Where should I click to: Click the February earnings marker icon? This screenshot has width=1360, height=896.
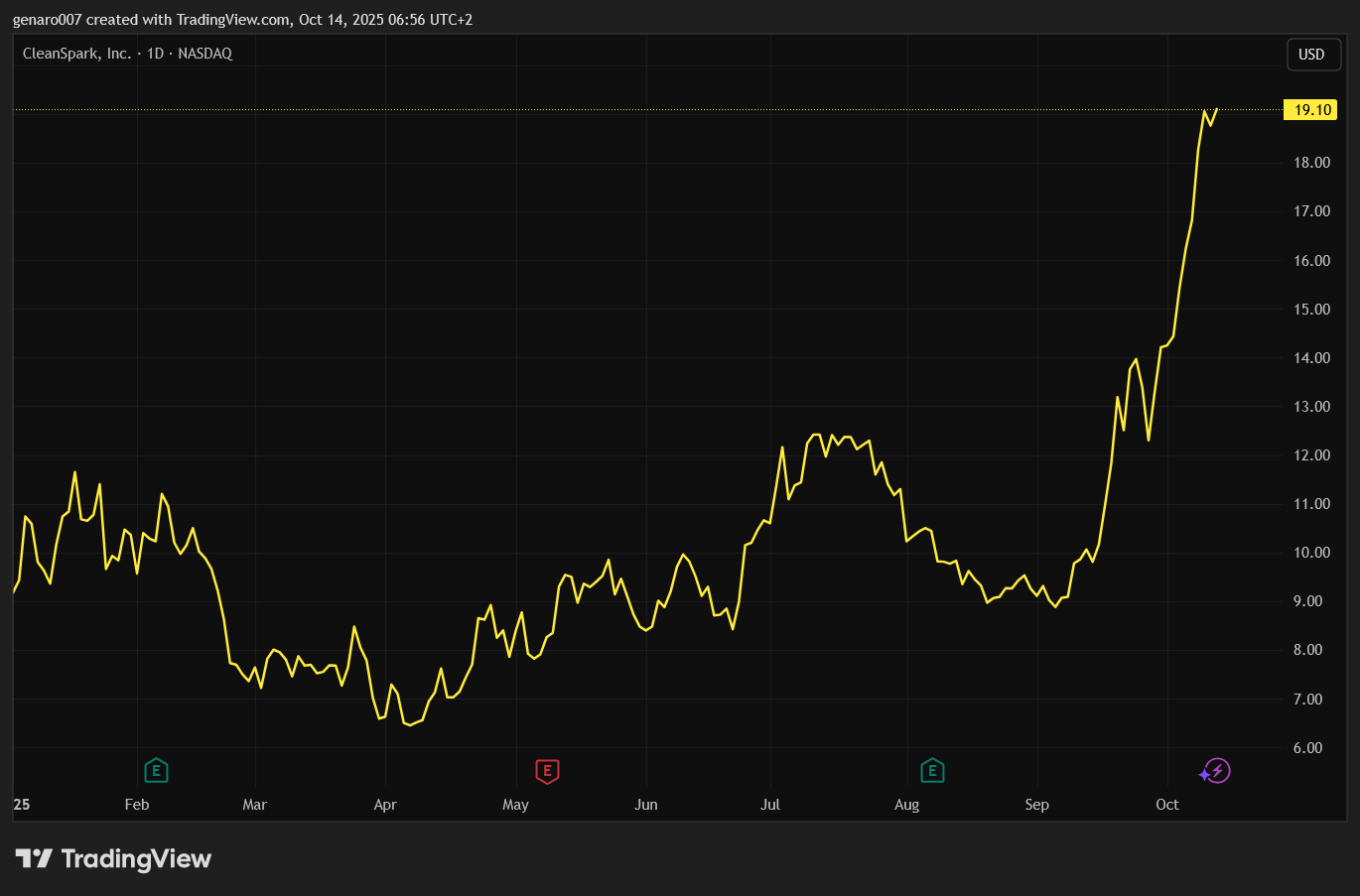coord(156,770)
